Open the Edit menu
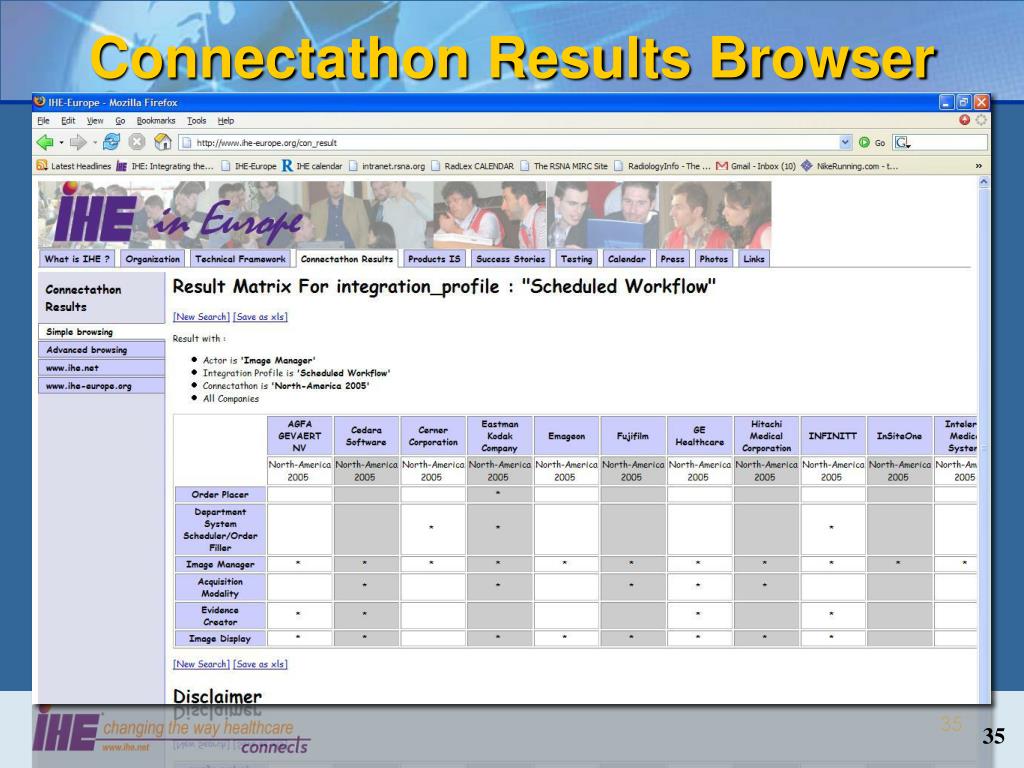The image size is (1024, 768). pyautogui.click(x=68, y=121)
